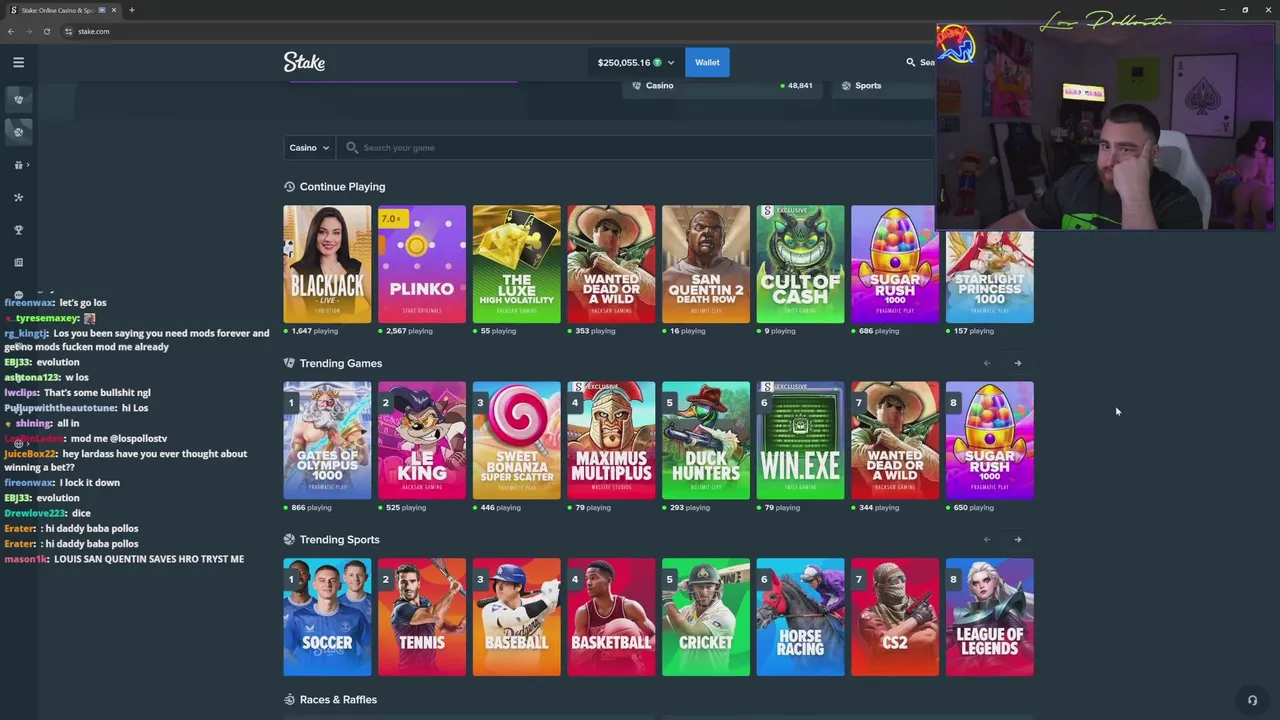The image size is (1280, 720).
Task: Open The Luxe High Volatility game
Action: tap(516, 264)
